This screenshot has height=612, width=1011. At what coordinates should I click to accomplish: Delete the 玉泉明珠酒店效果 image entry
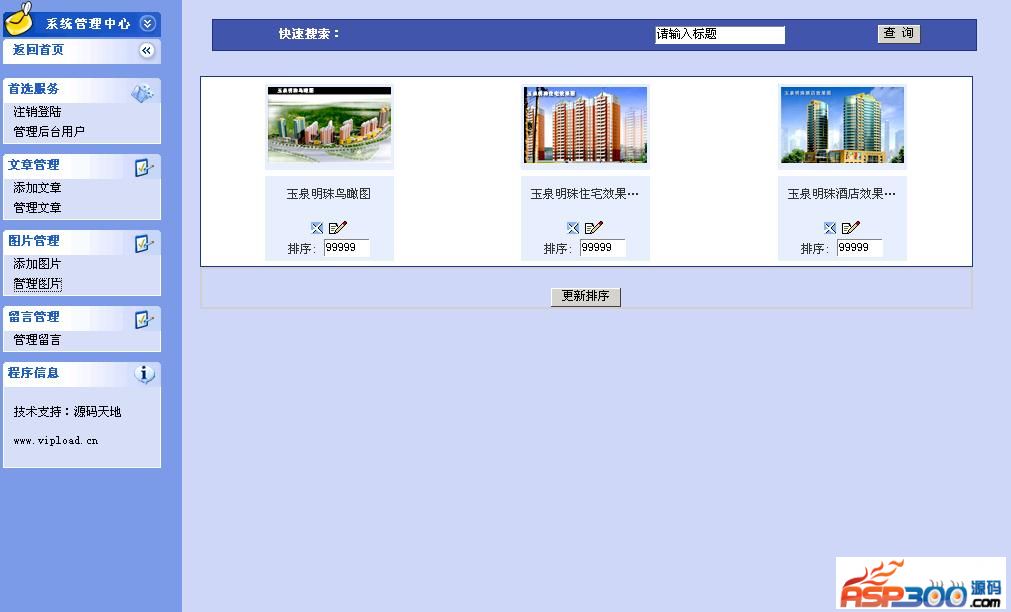pyautogui.click(x=830, y=228)
